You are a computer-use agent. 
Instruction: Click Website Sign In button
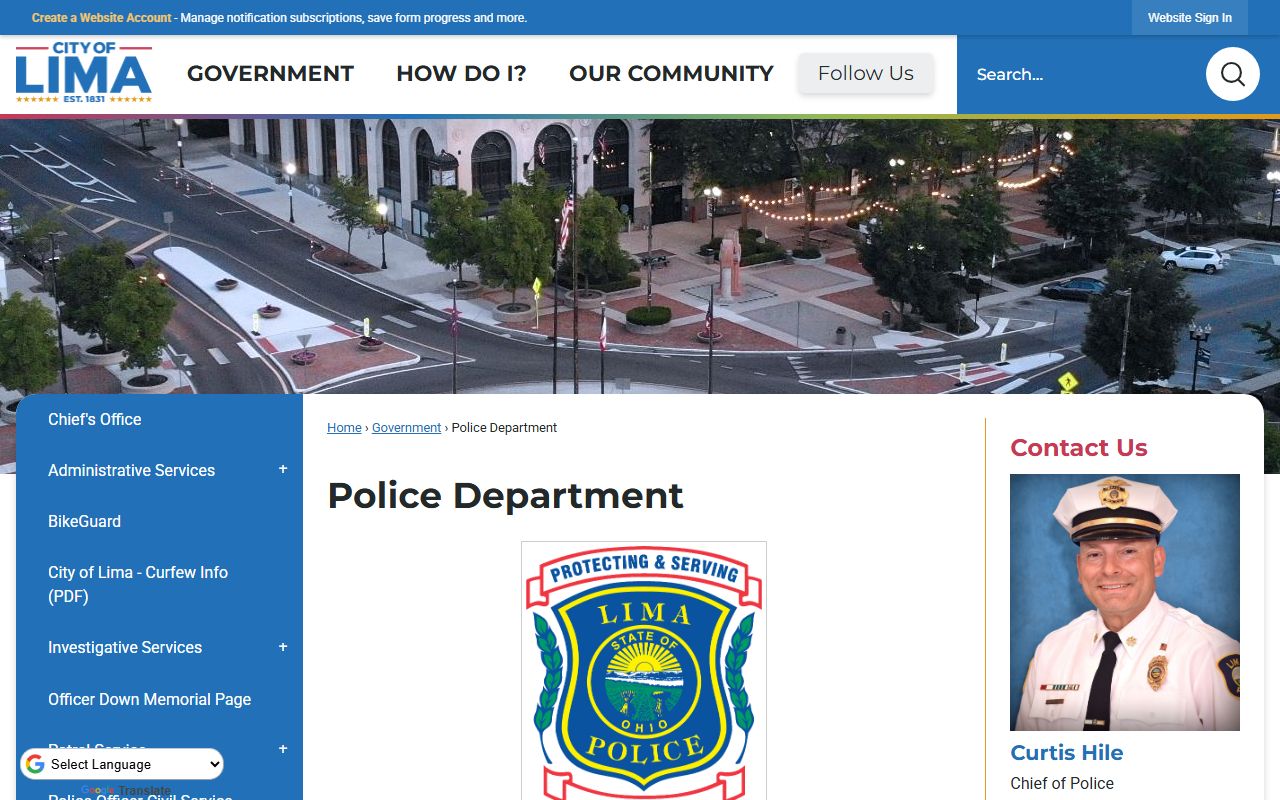(x=1190, y=18)
